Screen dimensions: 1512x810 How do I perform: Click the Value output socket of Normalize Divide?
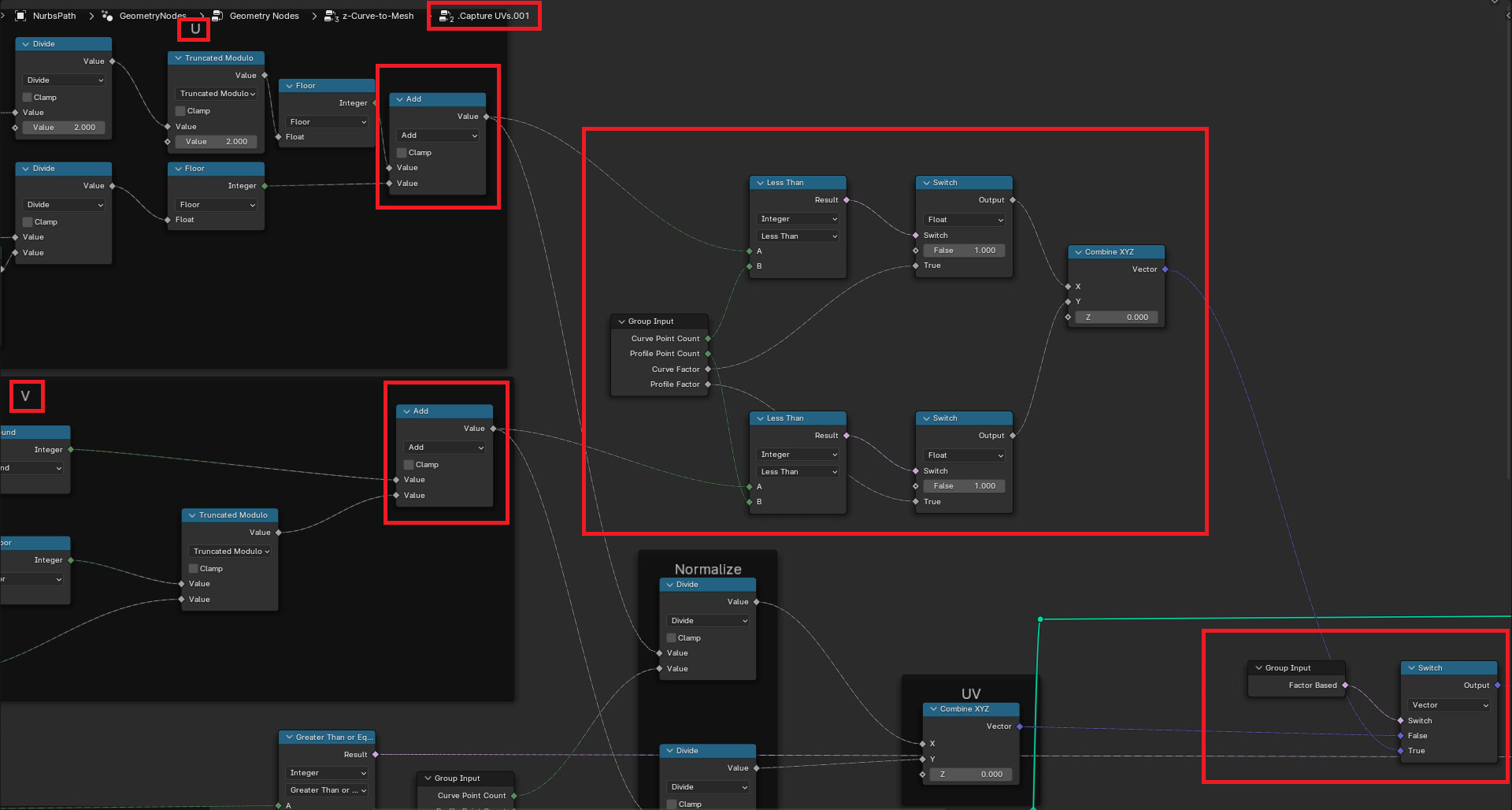coord(756,602)
